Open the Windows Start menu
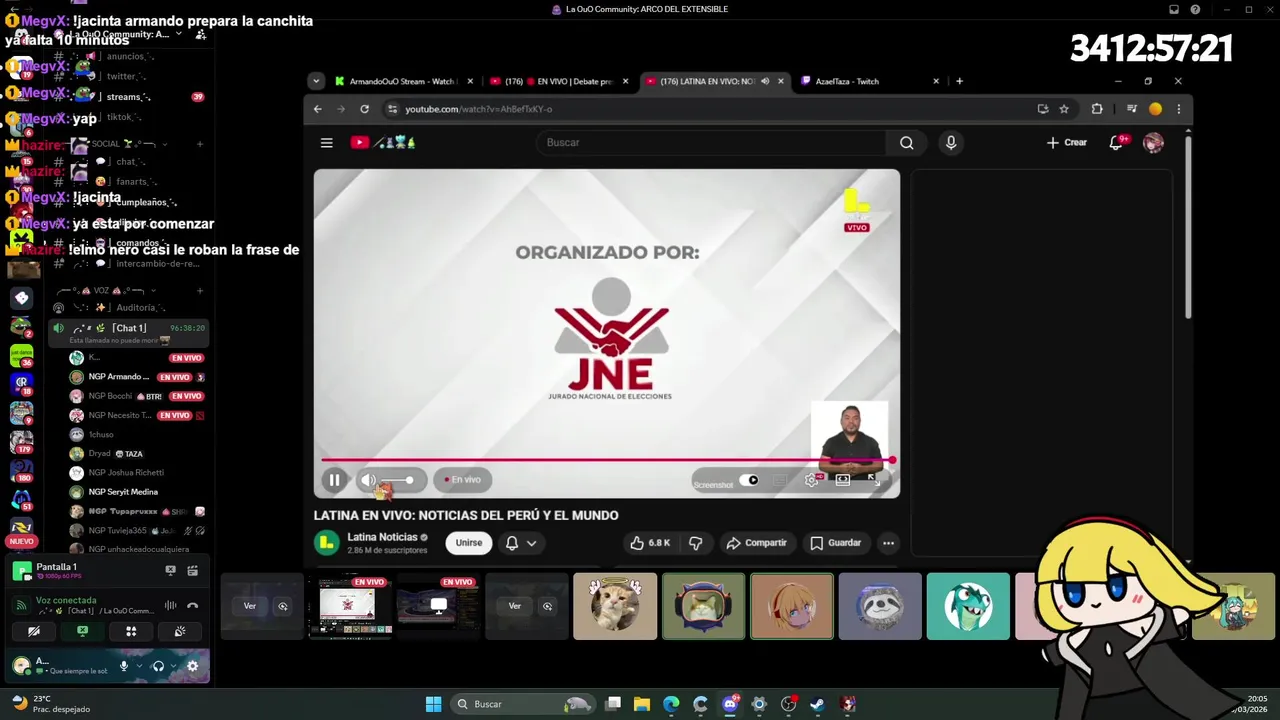The width and height of the screenshot is (1280, 720). click(x=433, y=704)
